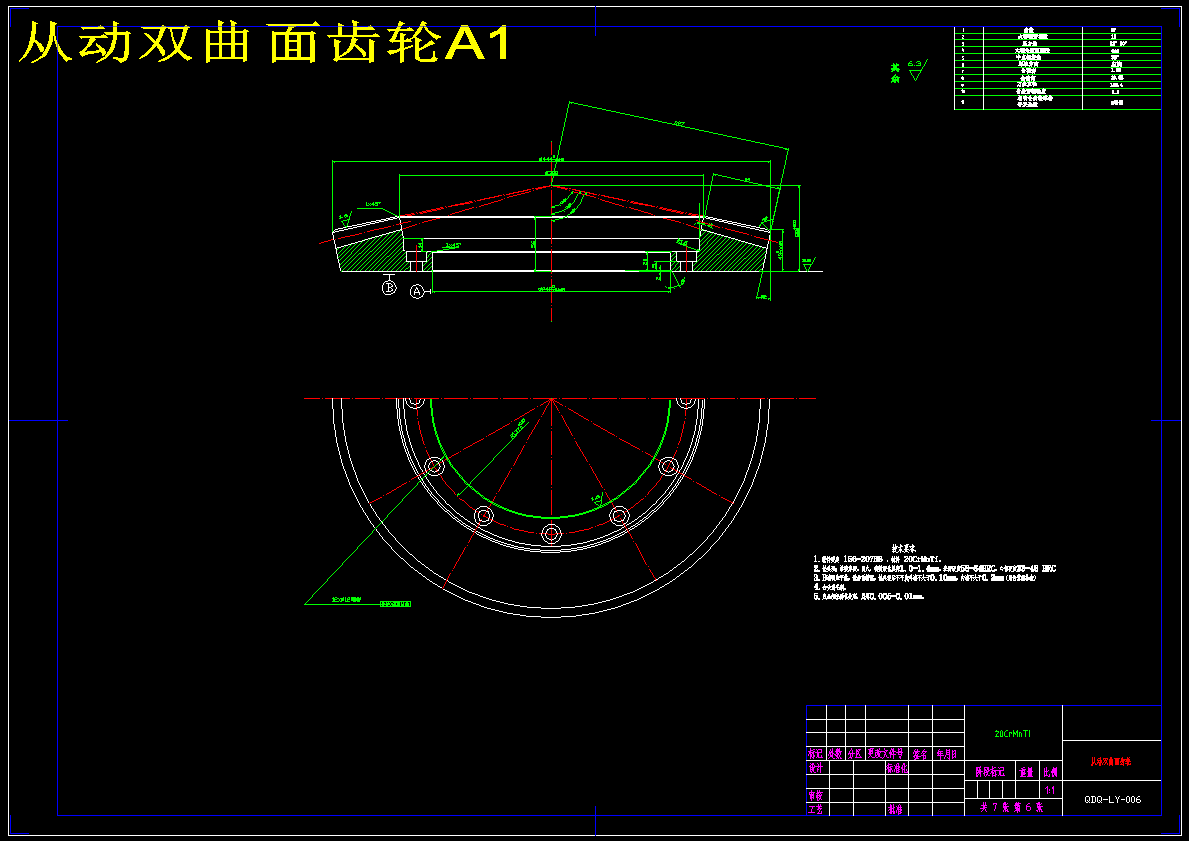Click the 技术要求 heading

[x=903, y=548]
